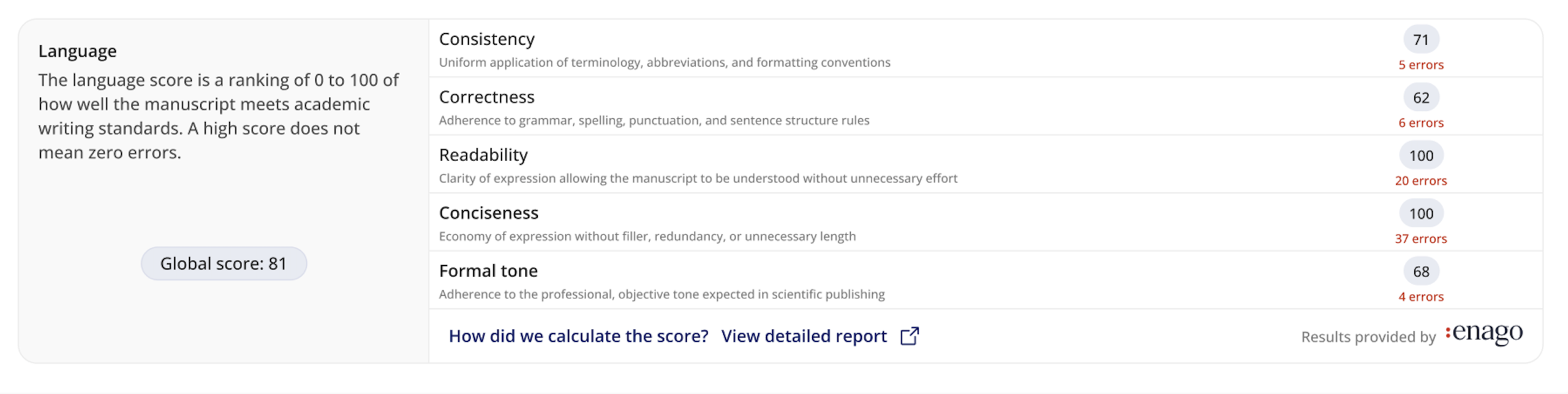Open 'How did we calculate the score?' link
Screen dimensions: 1568x394
click(x=578, y=336)
